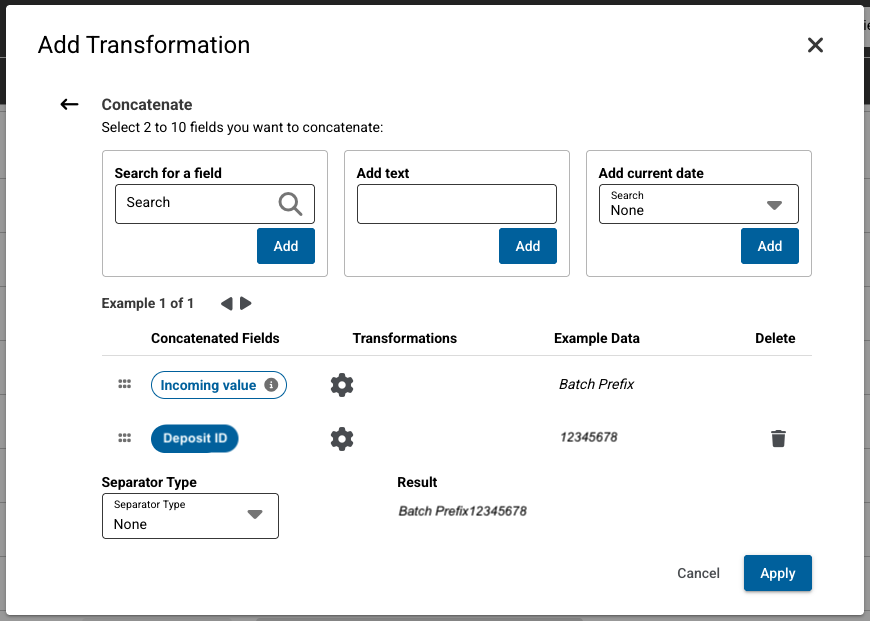Open the Add current date dropdown
Viewport: 870px width, 621px height.
point(699,204)
